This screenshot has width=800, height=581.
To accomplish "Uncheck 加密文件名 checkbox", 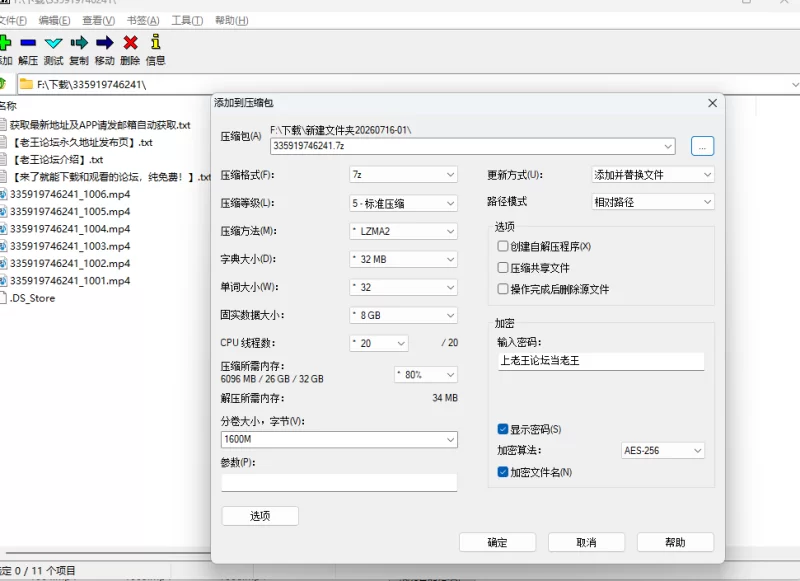I will [503, 472].
